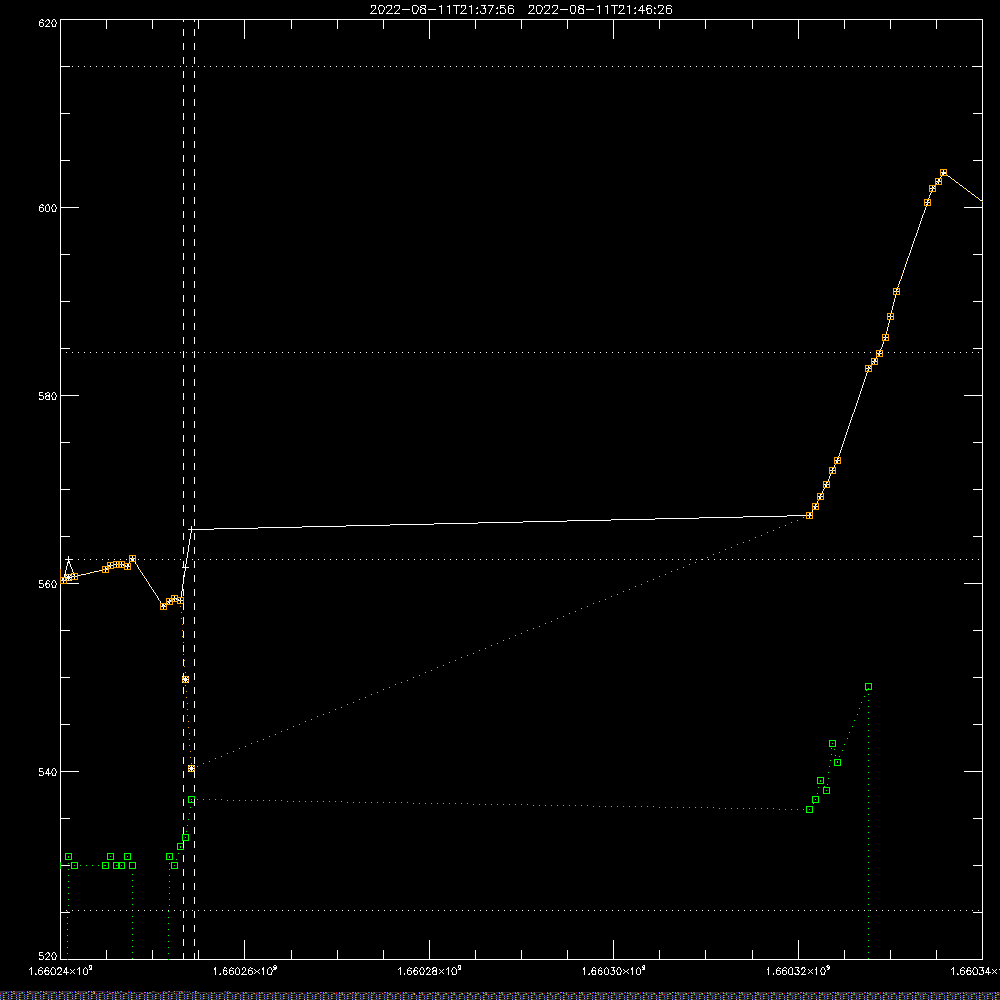Click the x-axis label 1.66030×10⁹
The image size is (1000, 1000).
click(x=614, y=971)
